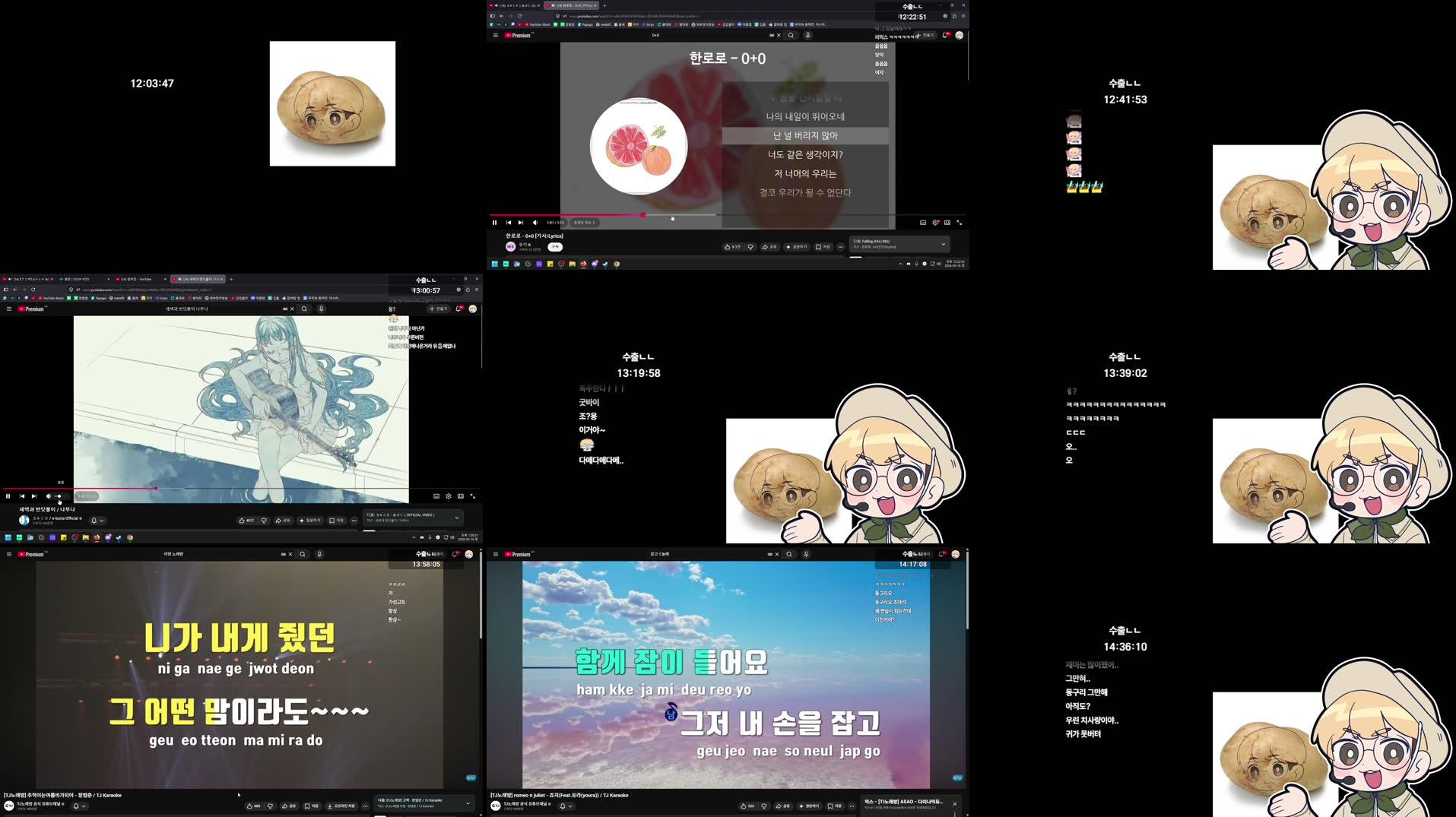Open bell dropdown under romeo n juliet video
1456x817 pixels.
[566, 806]
